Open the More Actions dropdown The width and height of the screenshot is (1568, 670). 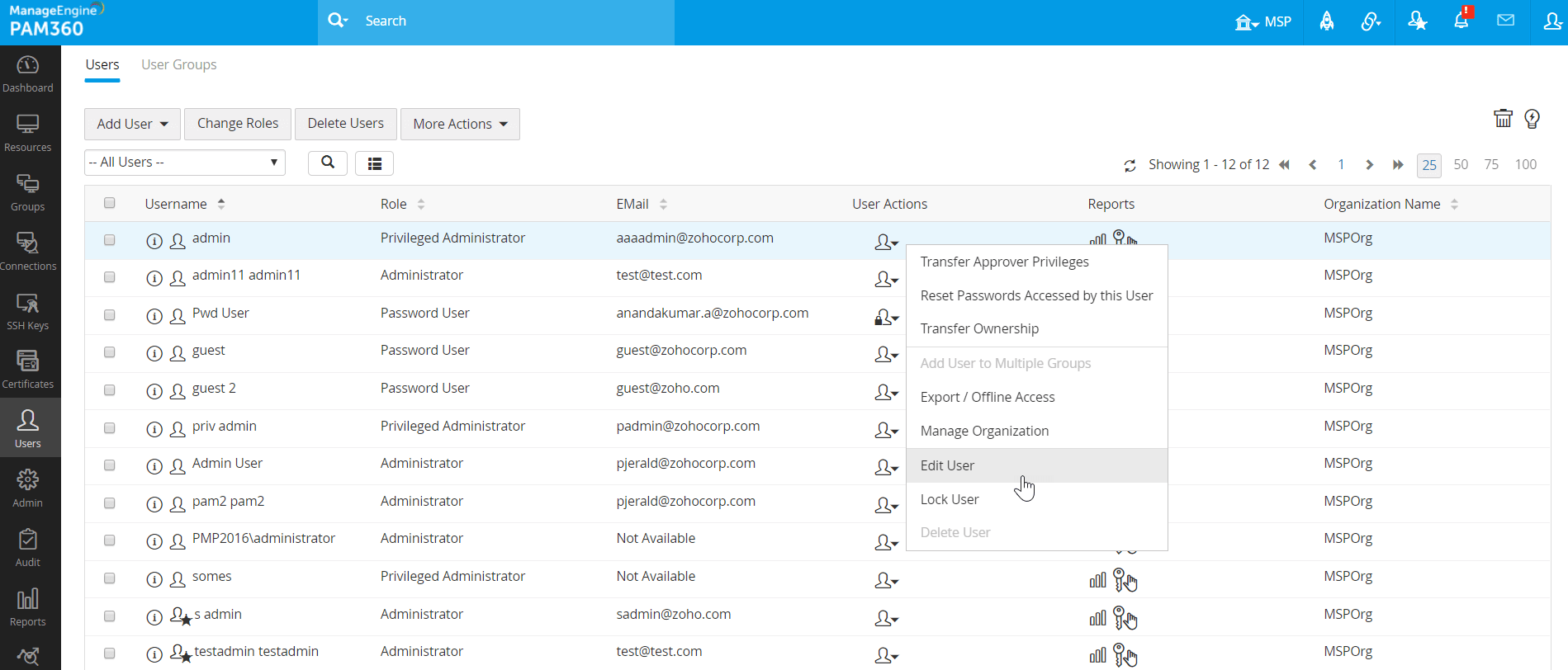point(460,124)
